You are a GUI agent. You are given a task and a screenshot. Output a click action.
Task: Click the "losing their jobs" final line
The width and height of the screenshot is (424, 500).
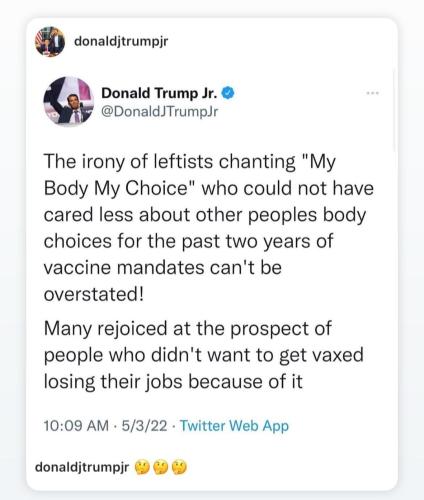pos(173,382)
